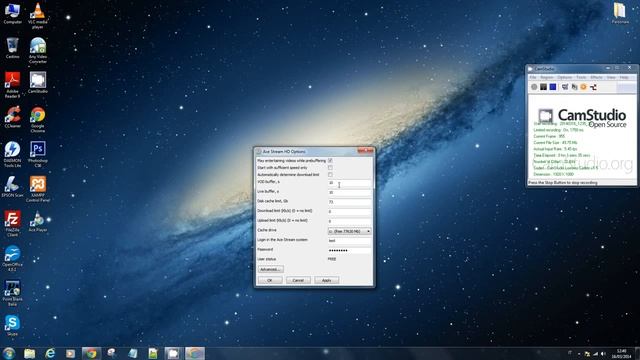
Task: Open DAEMON Tools Lite desktop icon
Action: click(12, 154)
